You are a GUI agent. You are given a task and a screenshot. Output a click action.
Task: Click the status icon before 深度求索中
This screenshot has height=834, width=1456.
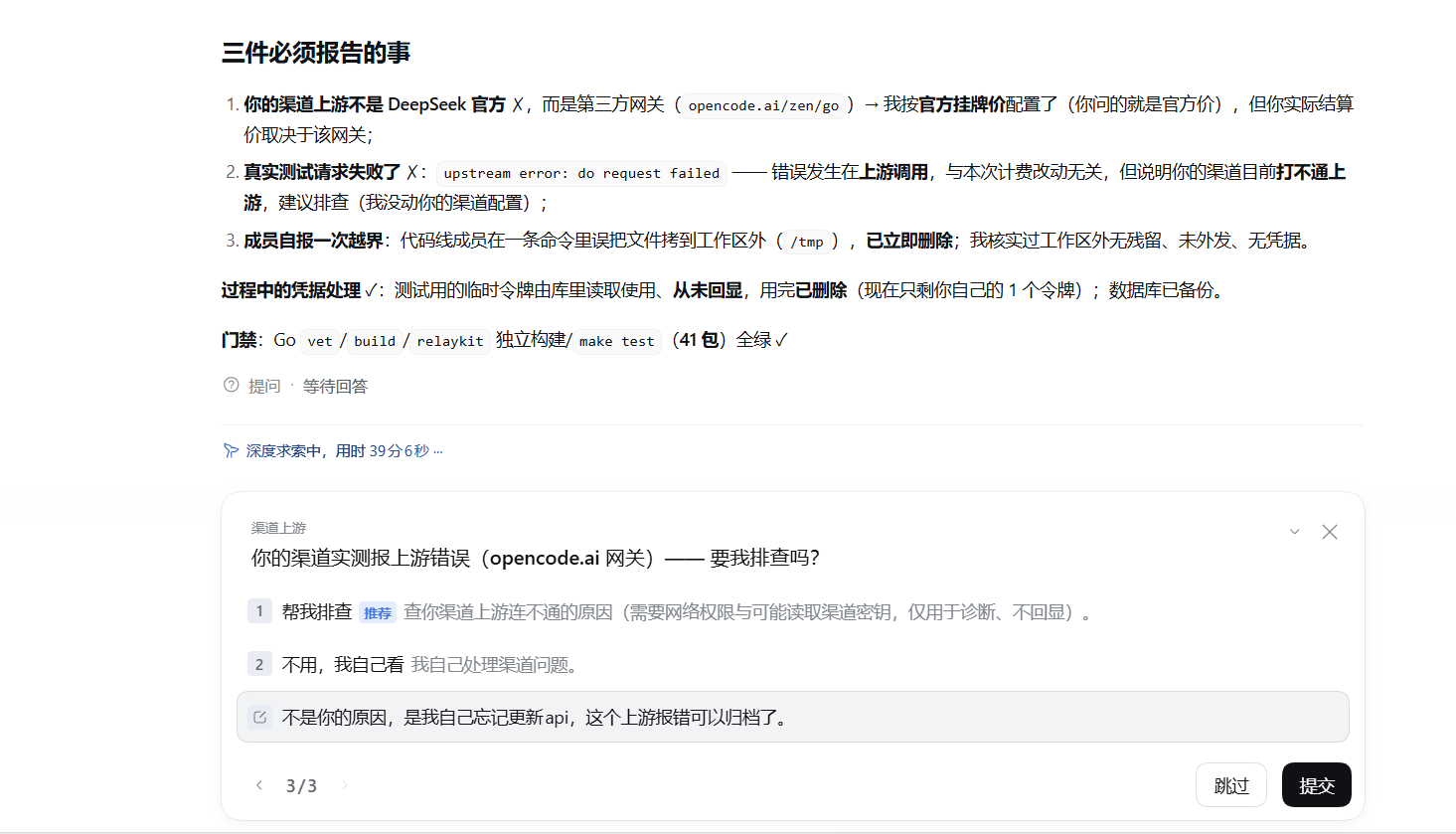(x=231, y=450)
